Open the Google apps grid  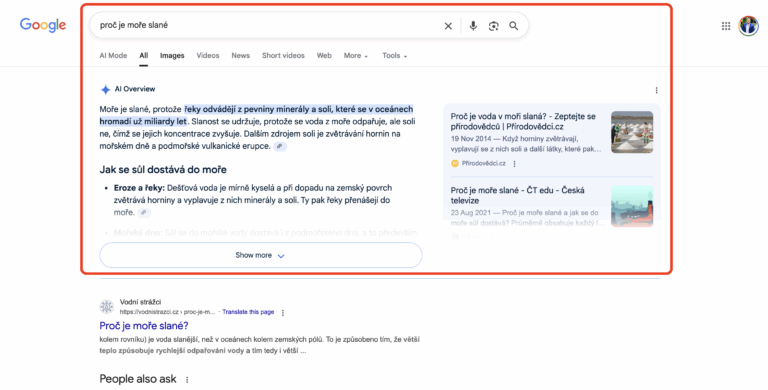coord(726,26)
